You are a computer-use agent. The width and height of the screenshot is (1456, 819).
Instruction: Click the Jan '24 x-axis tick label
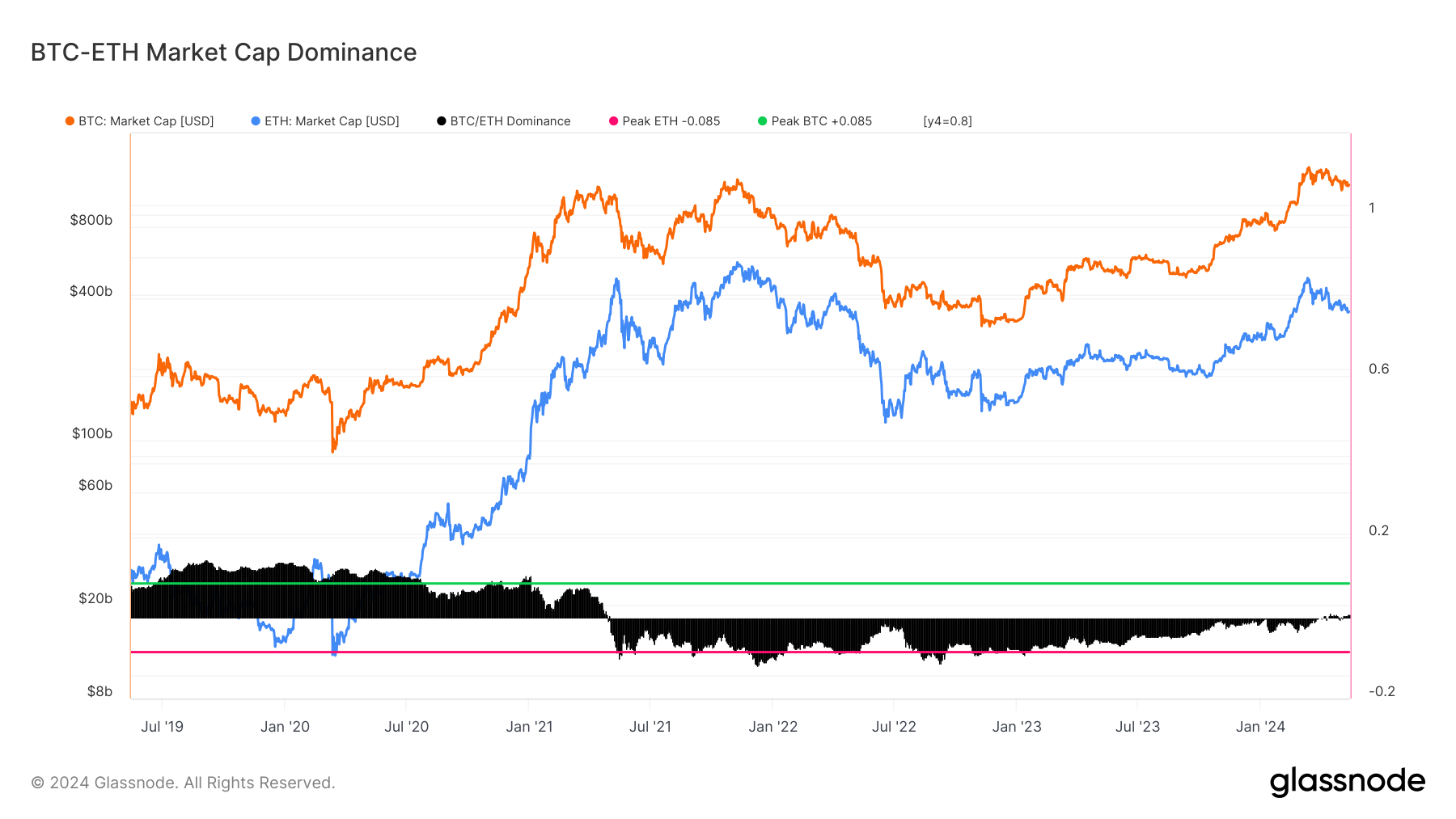pyautogui.click(x=1260, y=727)
